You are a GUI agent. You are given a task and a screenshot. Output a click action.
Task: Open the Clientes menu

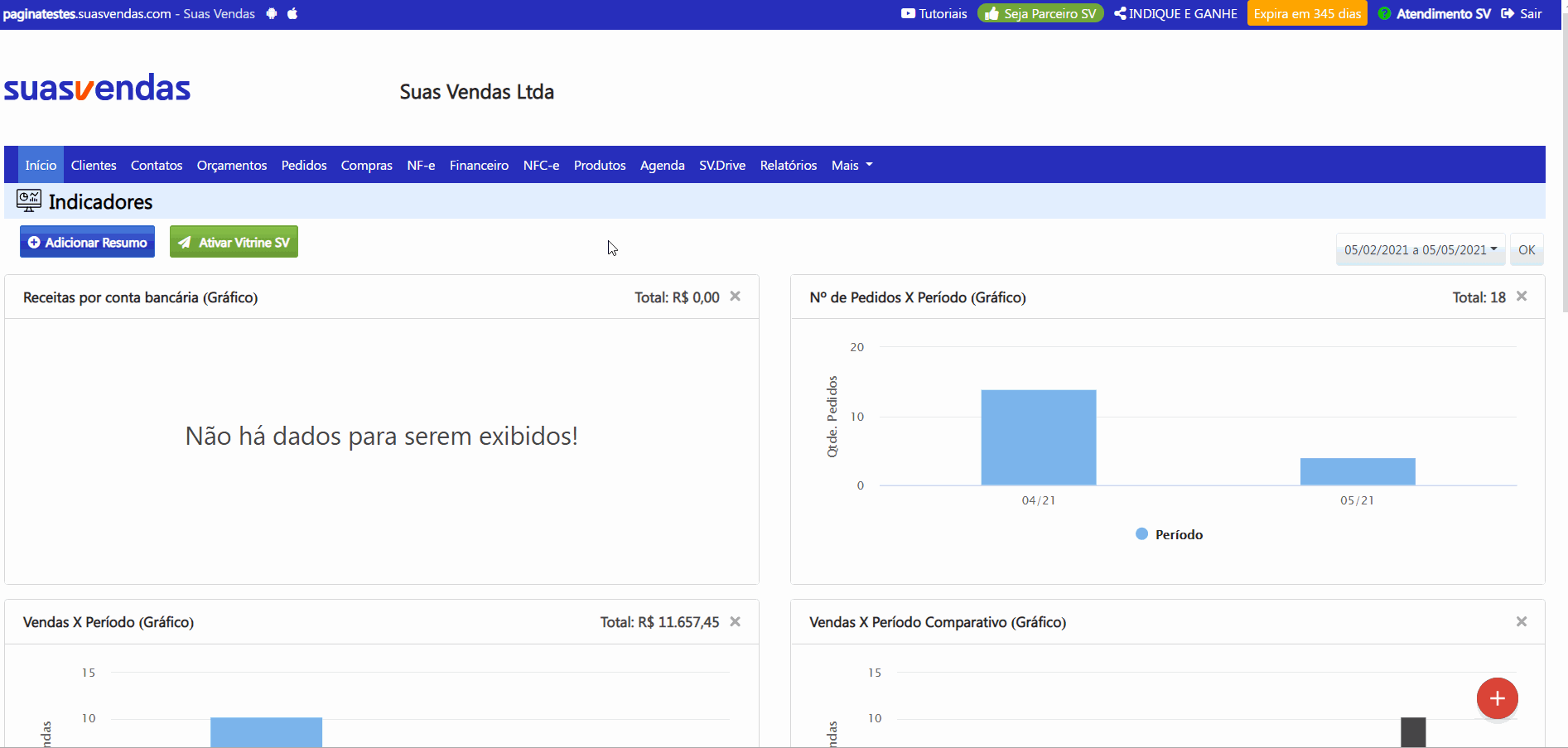(94, 165)
